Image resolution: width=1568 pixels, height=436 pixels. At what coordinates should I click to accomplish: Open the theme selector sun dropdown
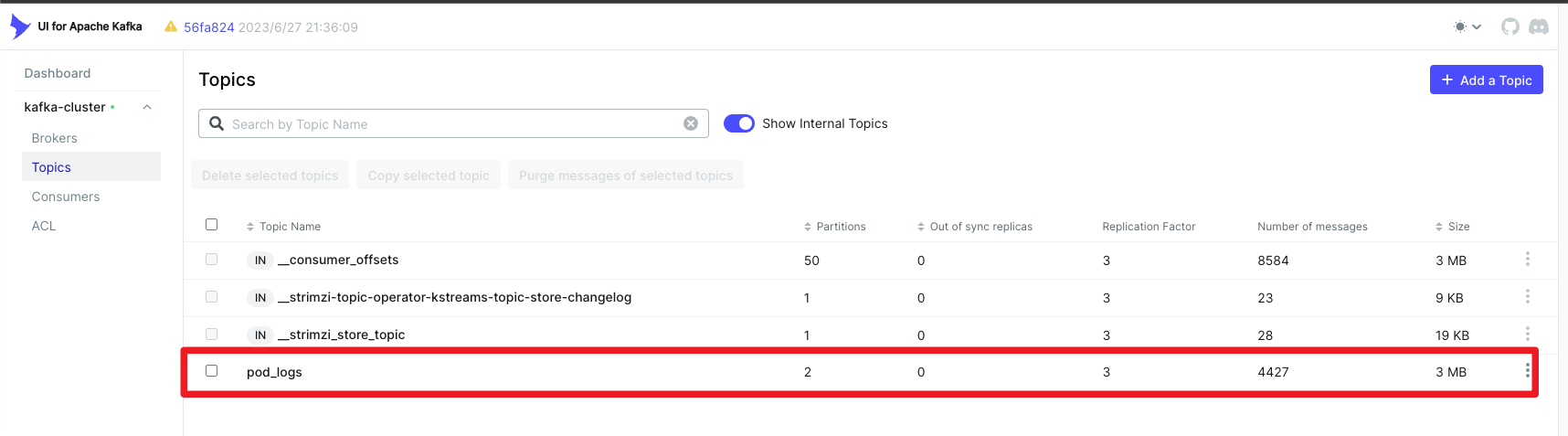pos(1467,27)
